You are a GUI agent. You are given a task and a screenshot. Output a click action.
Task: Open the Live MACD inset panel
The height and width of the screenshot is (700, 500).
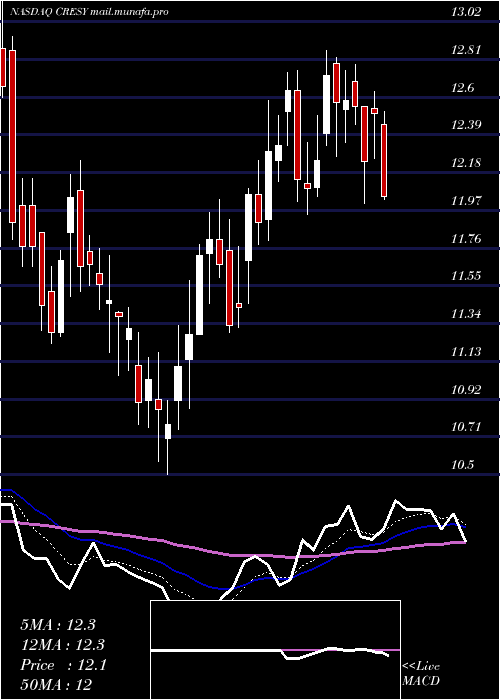tap(275, 650)
